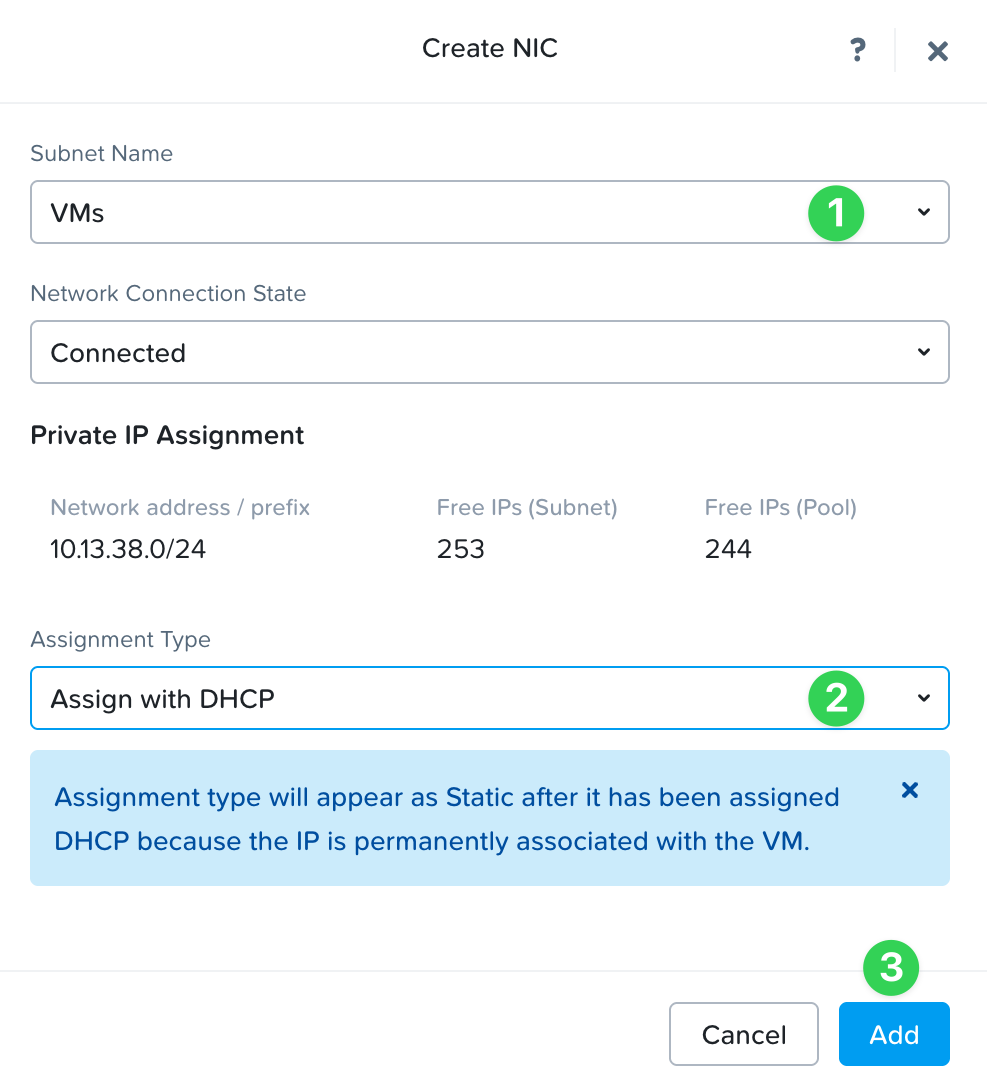Click the Create NIC dialog title
This screenshot has width=987, height=1092.
(x=490, y=48)
